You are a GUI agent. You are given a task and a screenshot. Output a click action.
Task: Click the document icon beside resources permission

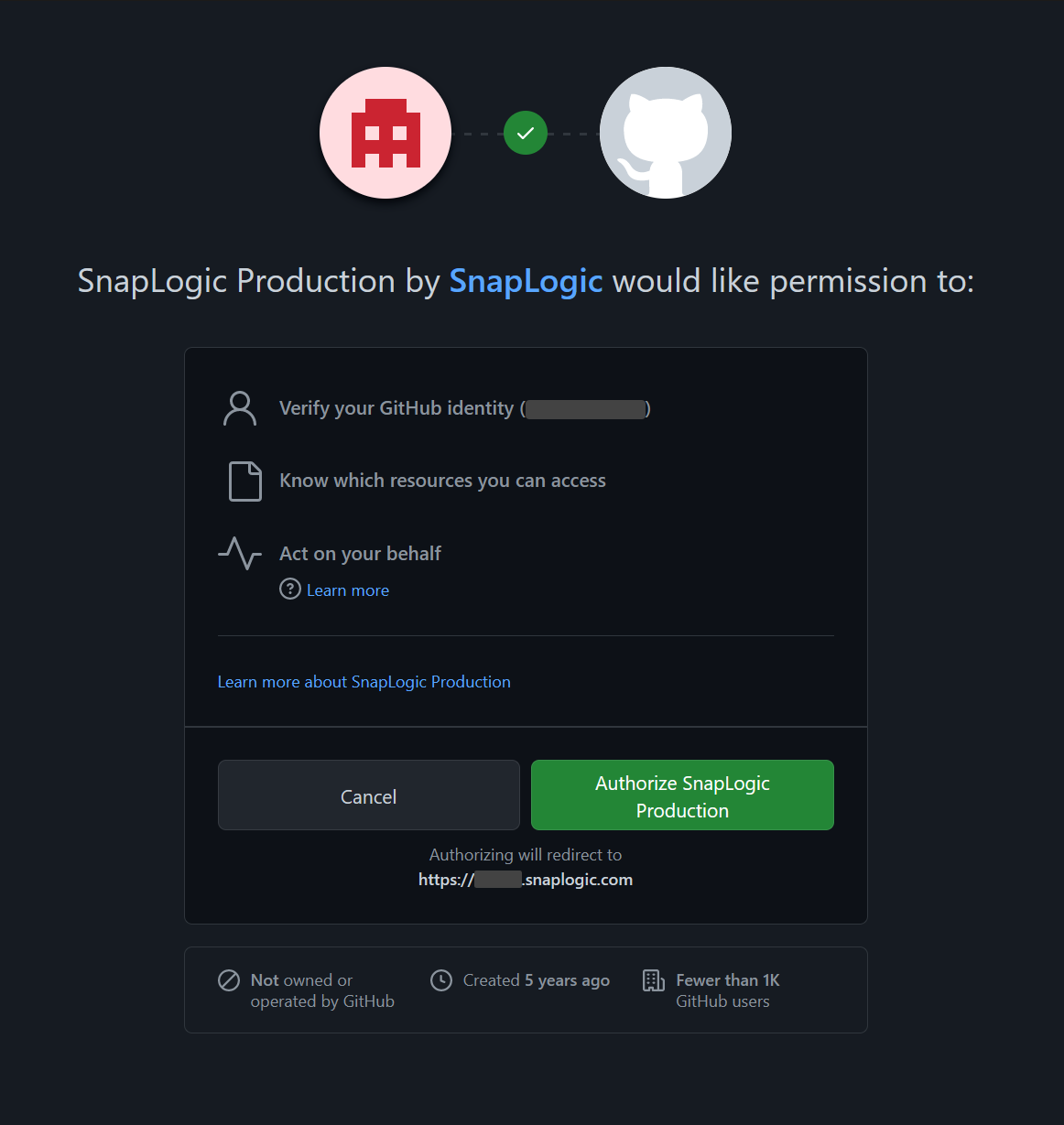click(x=244, y=481)
